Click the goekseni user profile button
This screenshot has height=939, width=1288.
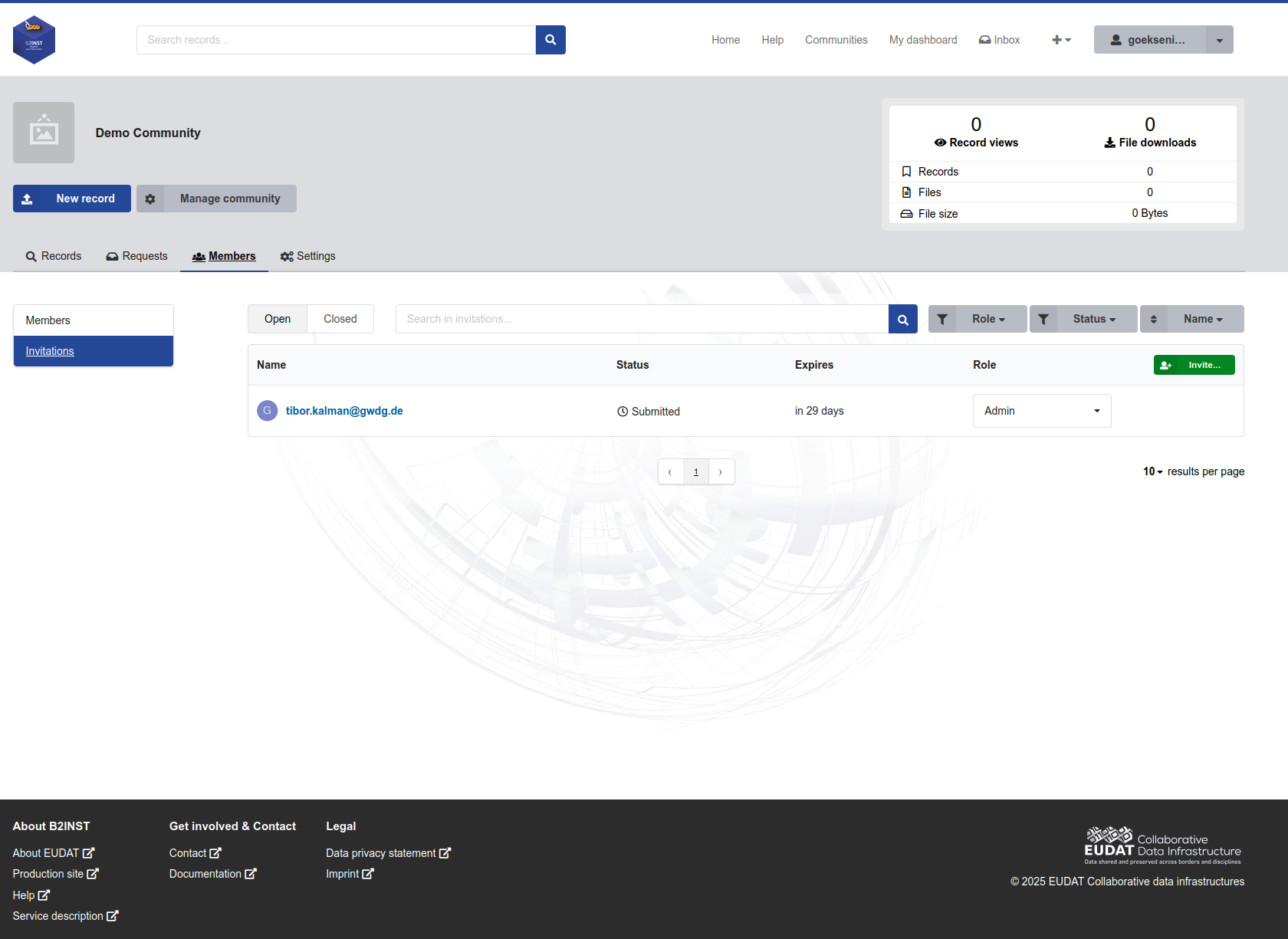pyautogui.click(x=1150, y=40)
